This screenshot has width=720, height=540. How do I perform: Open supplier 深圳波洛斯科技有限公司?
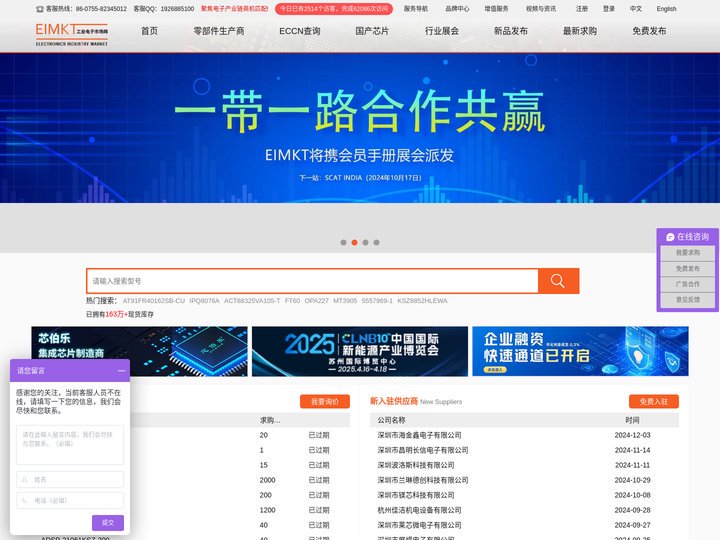(x=416, y=465)
